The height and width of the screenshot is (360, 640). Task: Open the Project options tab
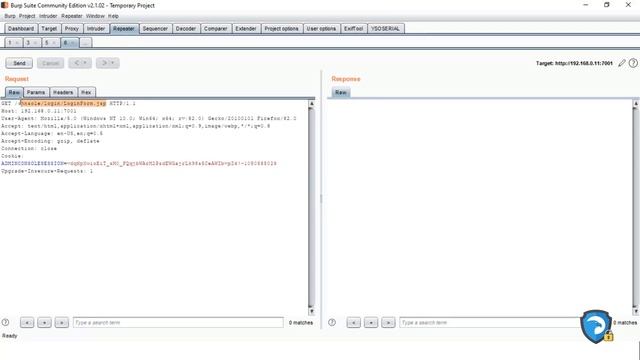click(x=281, y=29)
